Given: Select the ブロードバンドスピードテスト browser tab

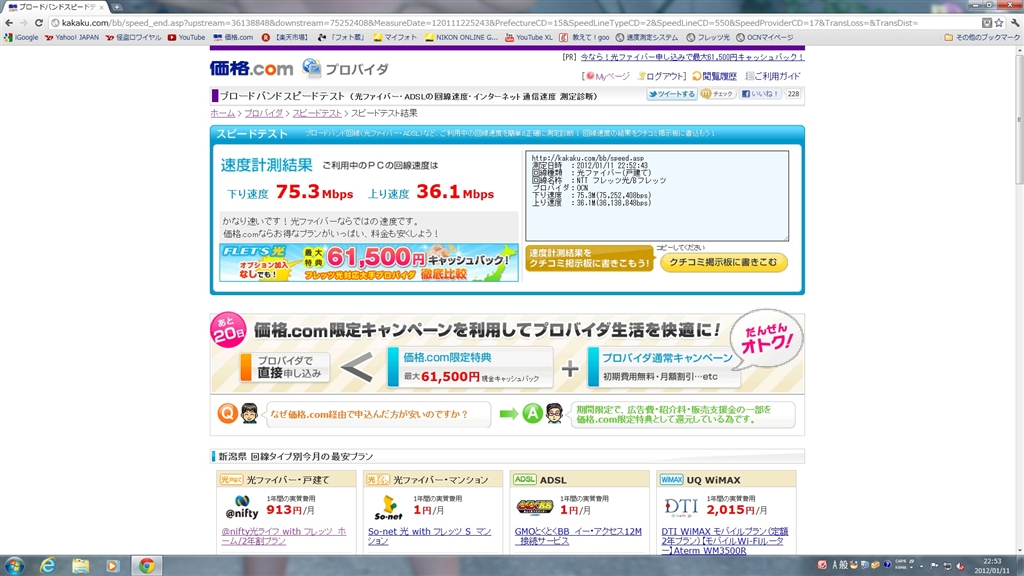Looking at the screenshot, I should point(55,7).
